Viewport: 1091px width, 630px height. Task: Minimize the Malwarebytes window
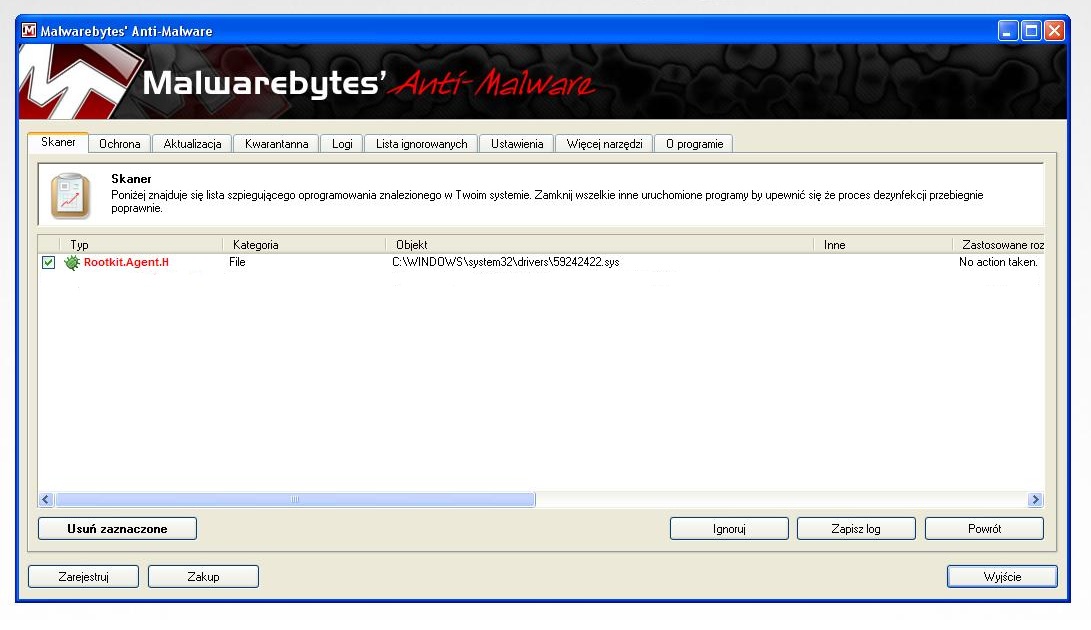(x=1008, y=31)
